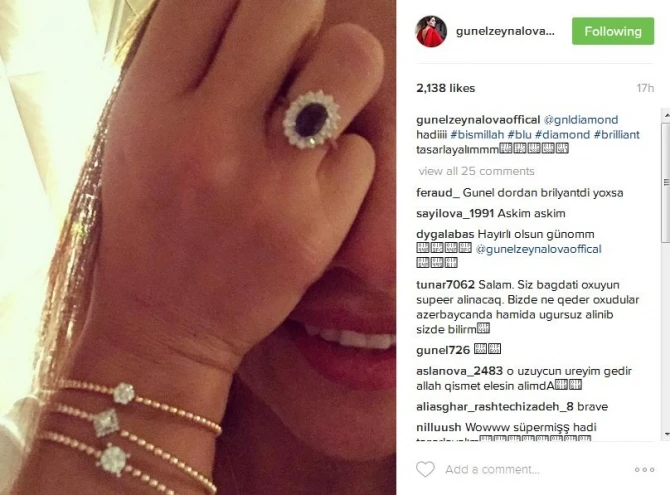
Task: Open the #diamond hashtag
Action: [562, 135]
